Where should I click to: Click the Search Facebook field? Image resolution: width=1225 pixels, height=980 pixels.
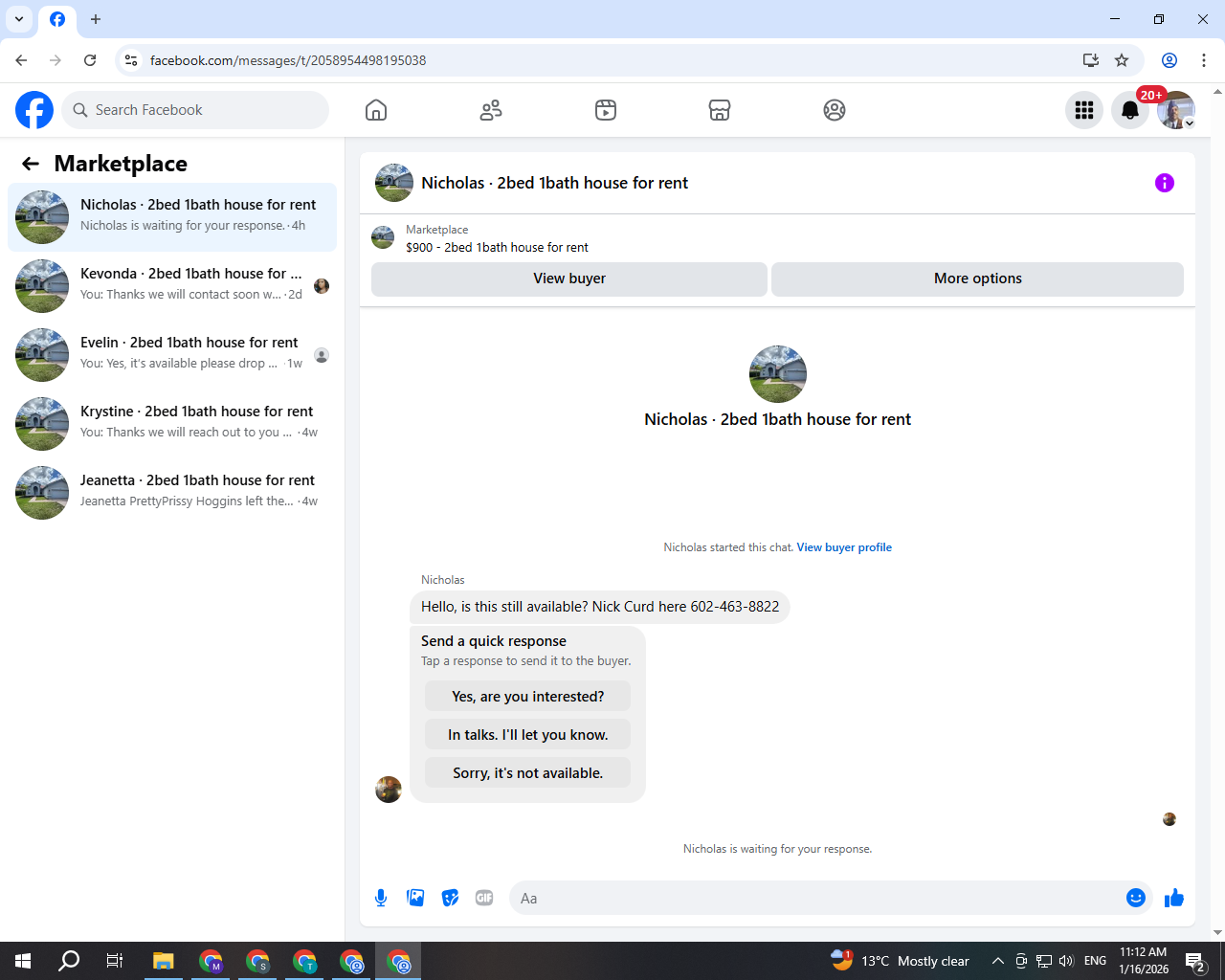[195, 110]
